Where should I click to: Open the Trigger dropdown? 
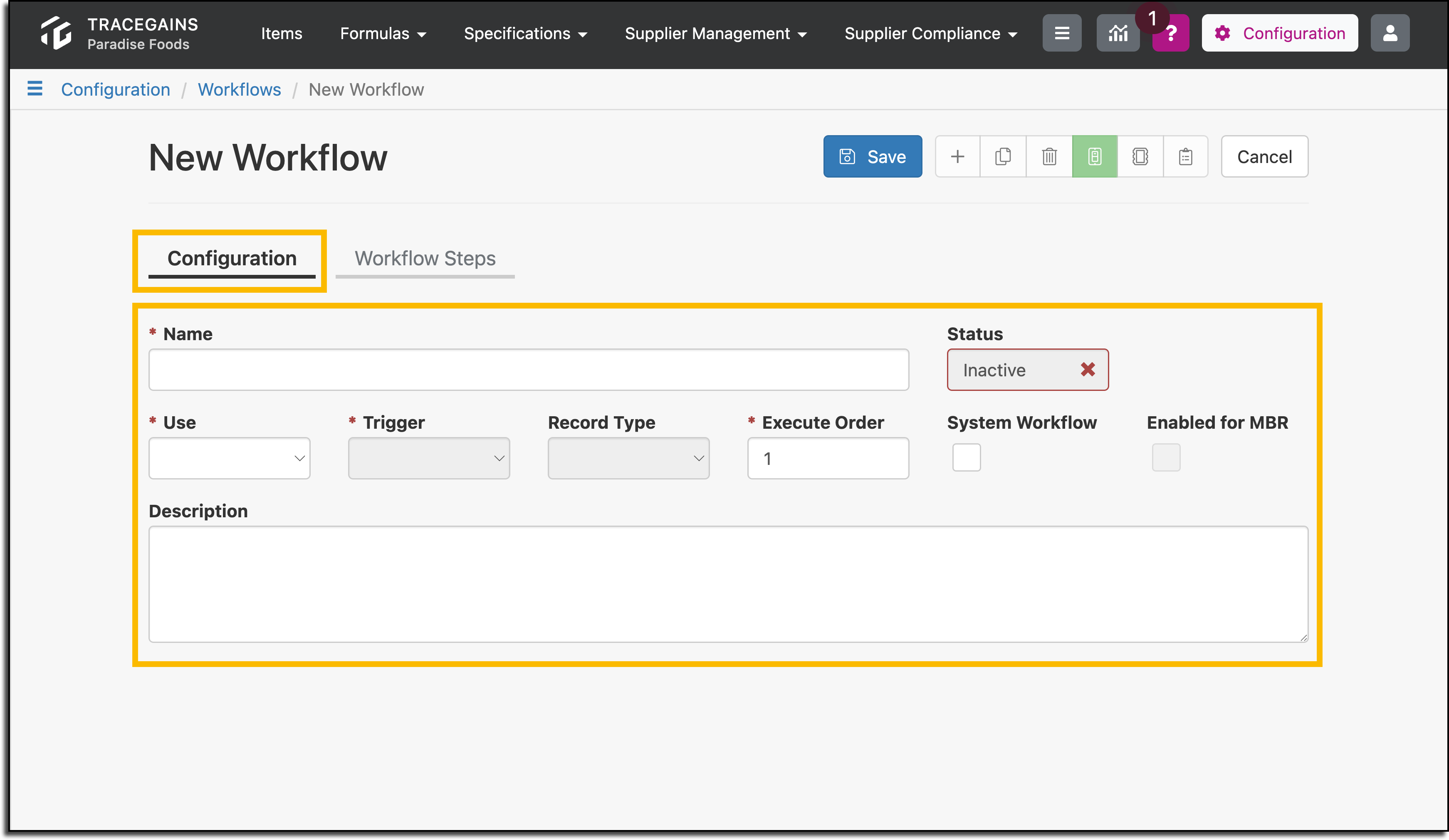[x=429, y=458]
